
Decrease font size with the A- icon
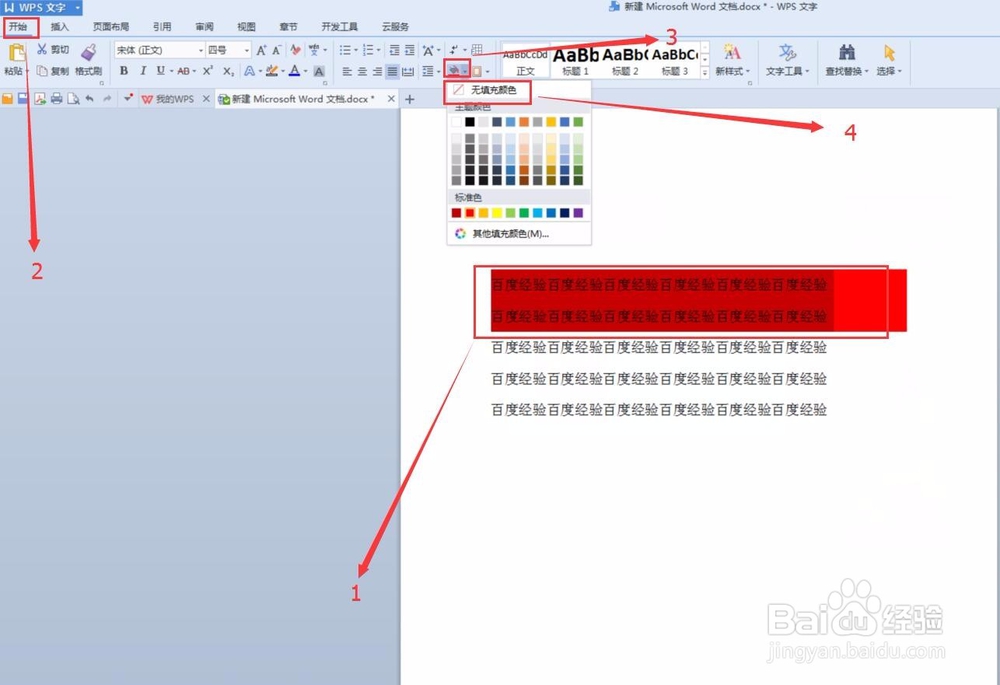pyautogui.click(x=277, y=50)
